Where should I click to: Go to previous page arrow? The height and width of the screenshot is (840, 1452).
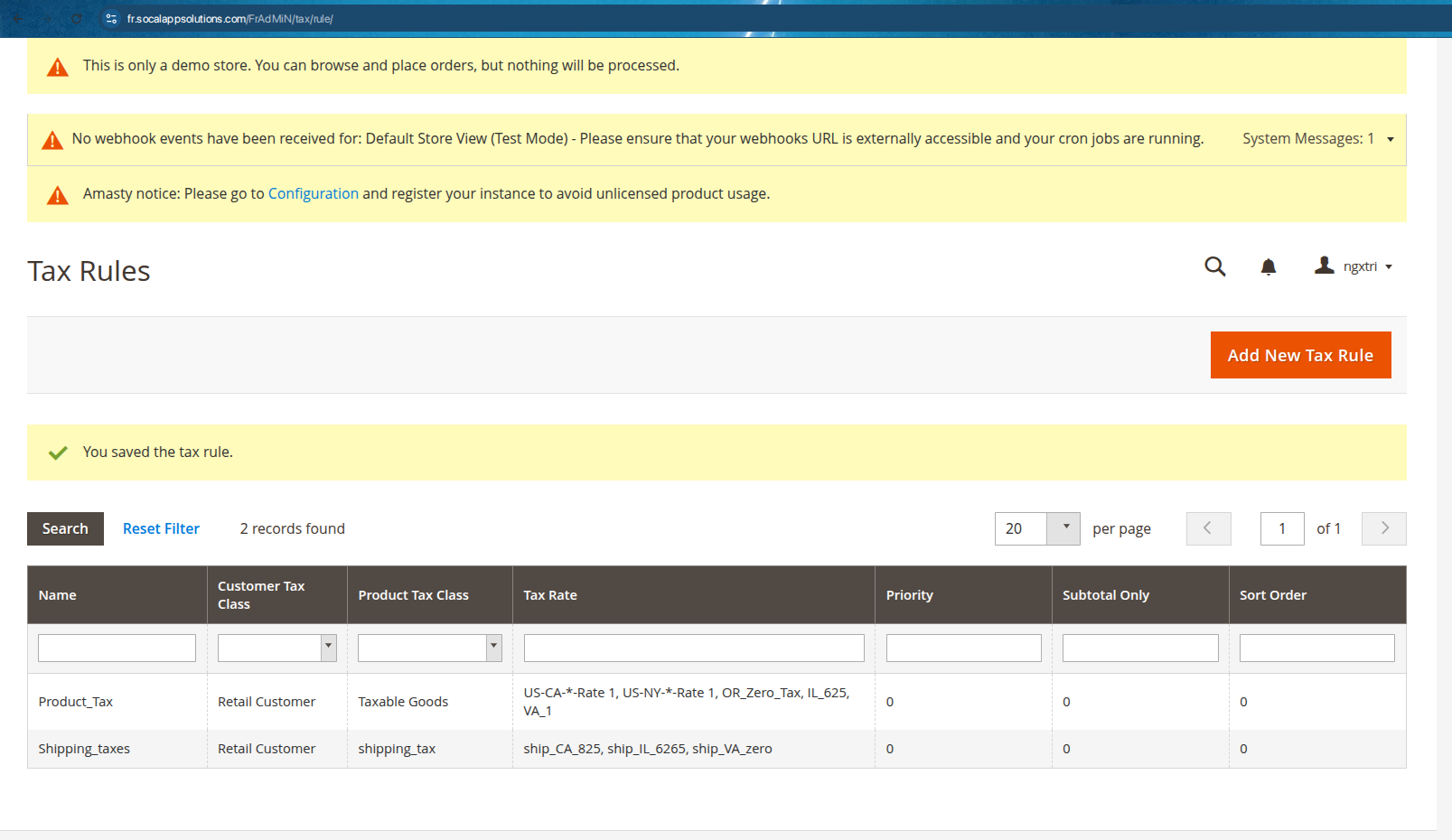(1208, 528)
